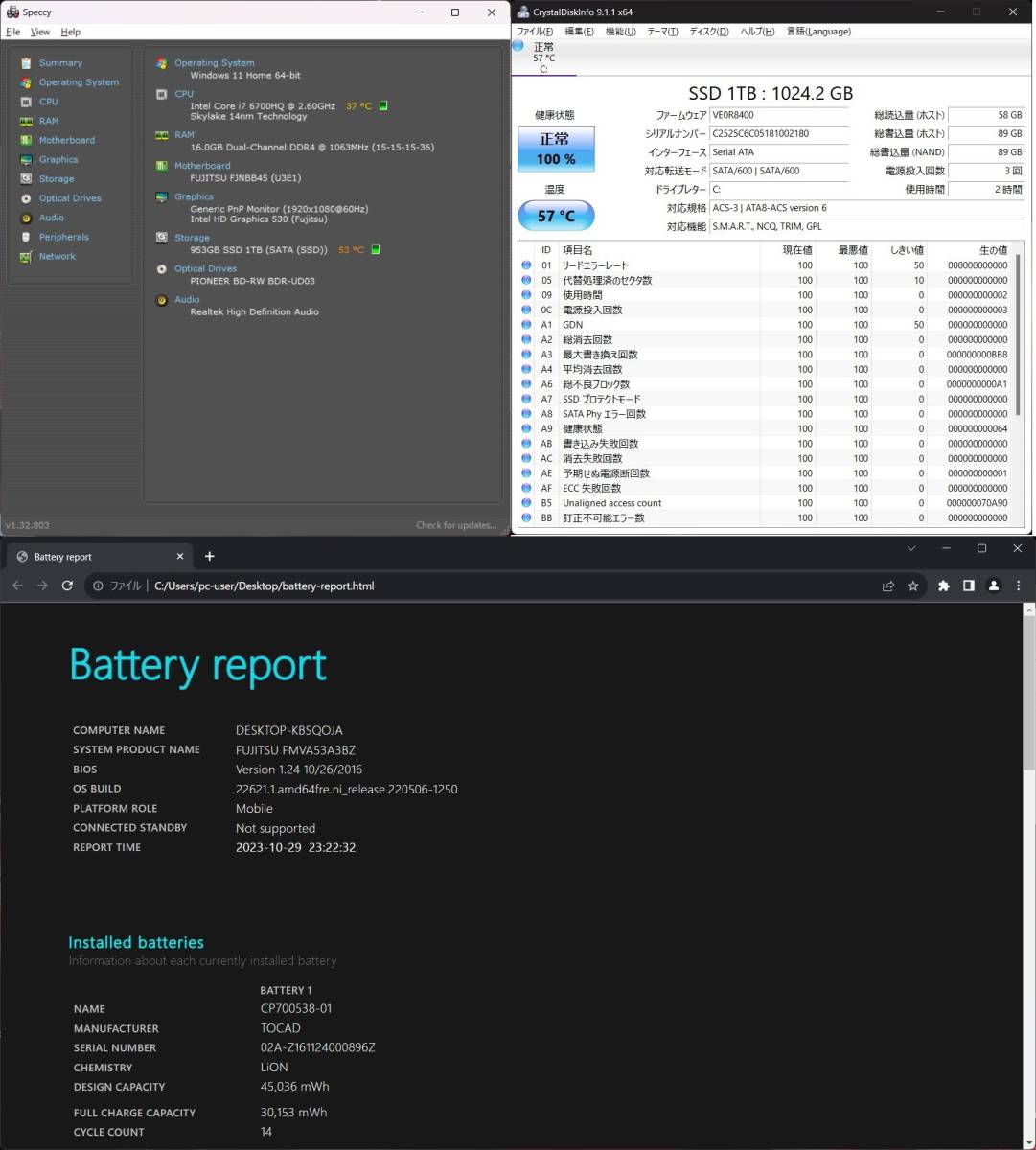Open Chrome three-dot menu
Image resolution: width=1036 pixels, height=1150 pixels.
pos(1019,586)
